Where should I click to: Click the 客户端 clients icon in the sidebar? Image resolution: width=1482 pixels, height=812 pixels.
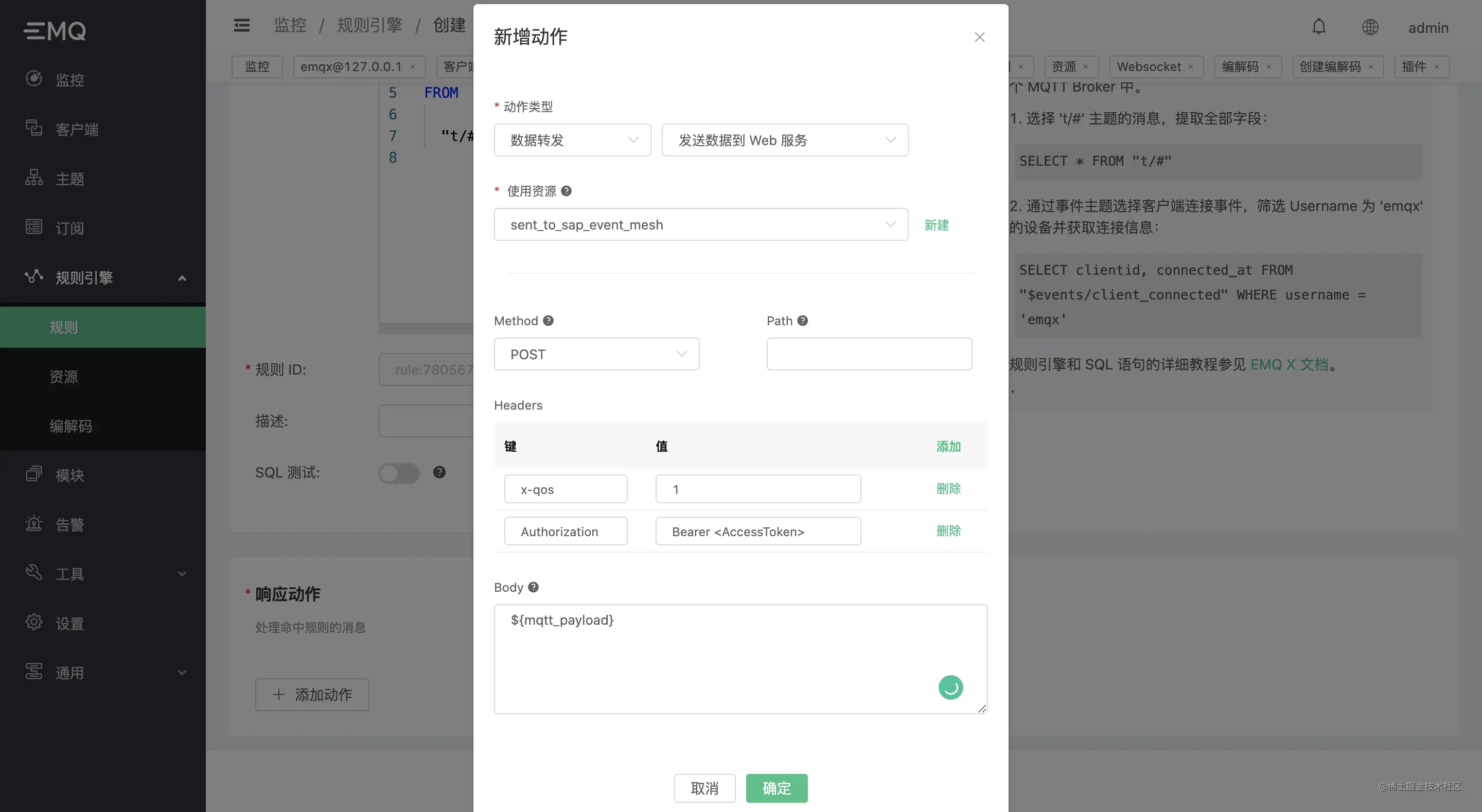[34, 128]
